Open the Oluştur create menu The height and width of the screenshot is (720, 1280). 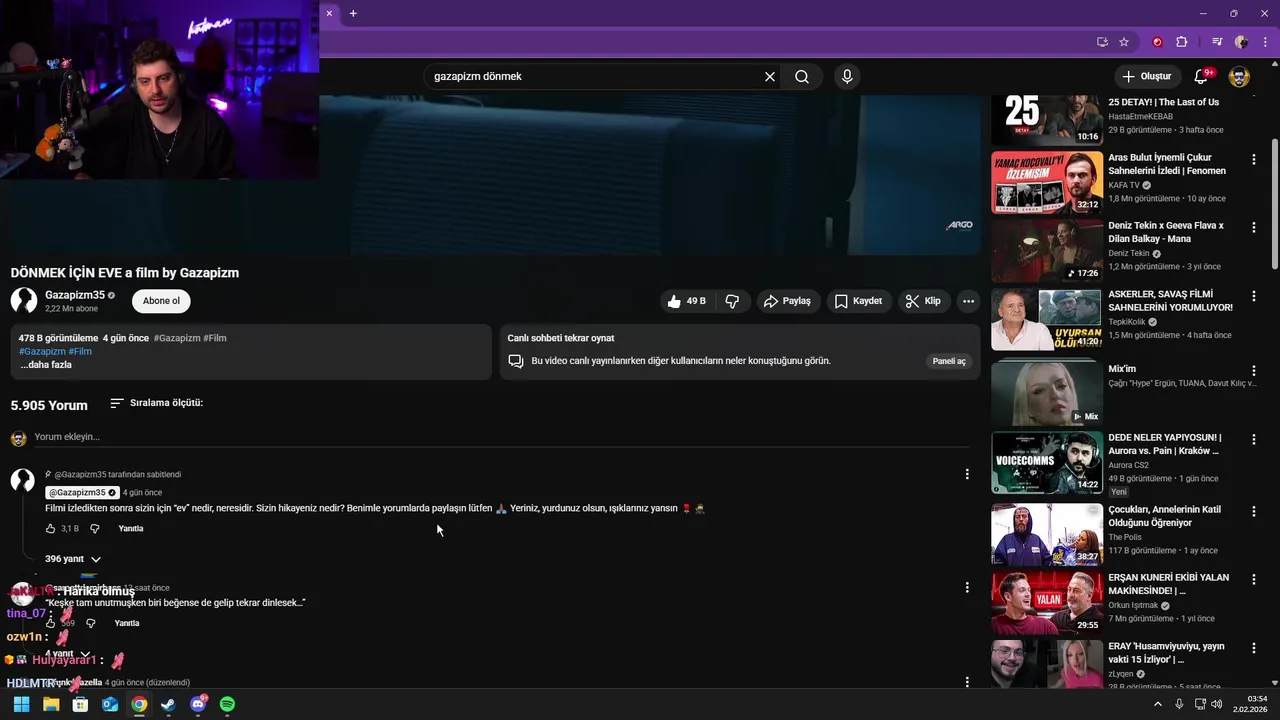click(x=1146, y=77)
